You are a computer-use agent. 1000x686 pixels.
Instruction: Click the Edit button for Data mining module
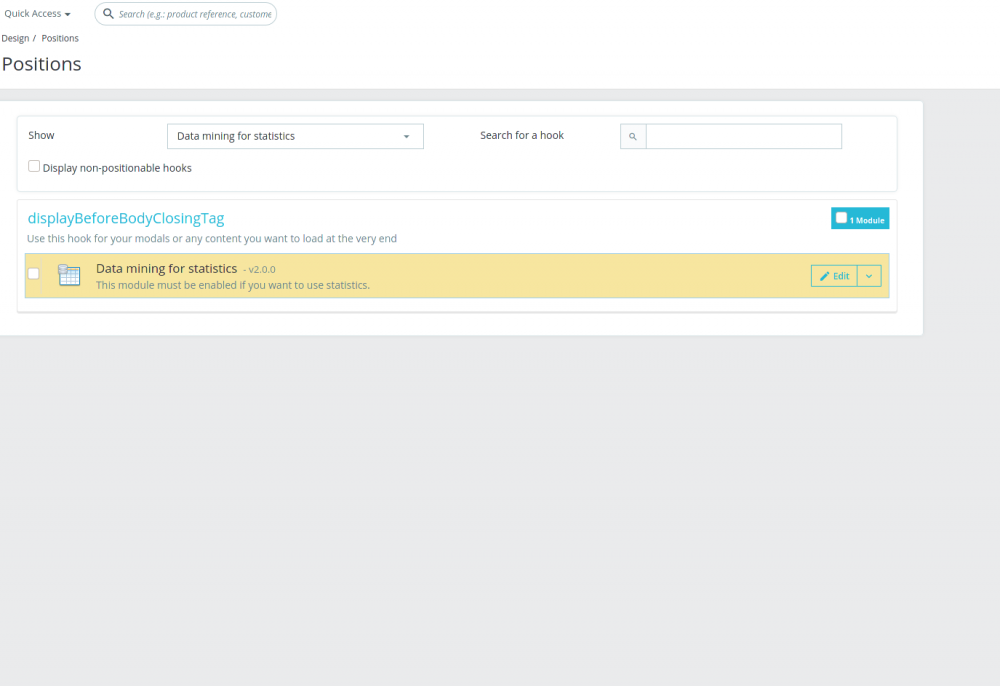[x=834, y=275]
